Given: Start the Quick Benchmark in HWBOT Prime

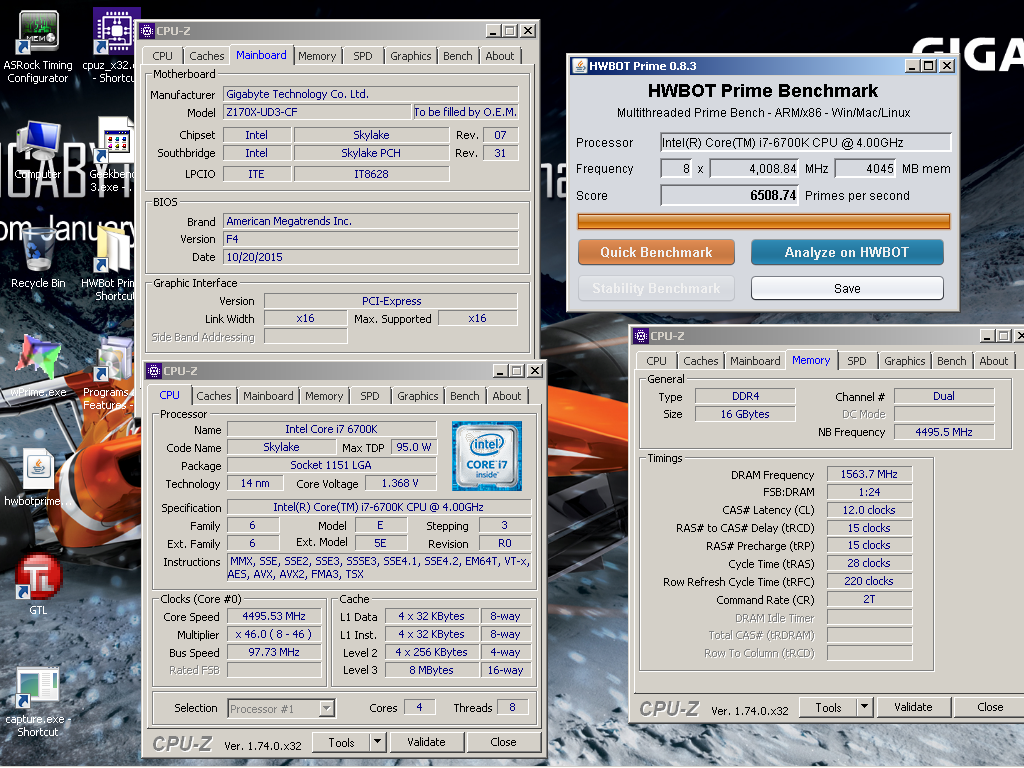Looking at the screenshot, I should click(x=656, y=252).
